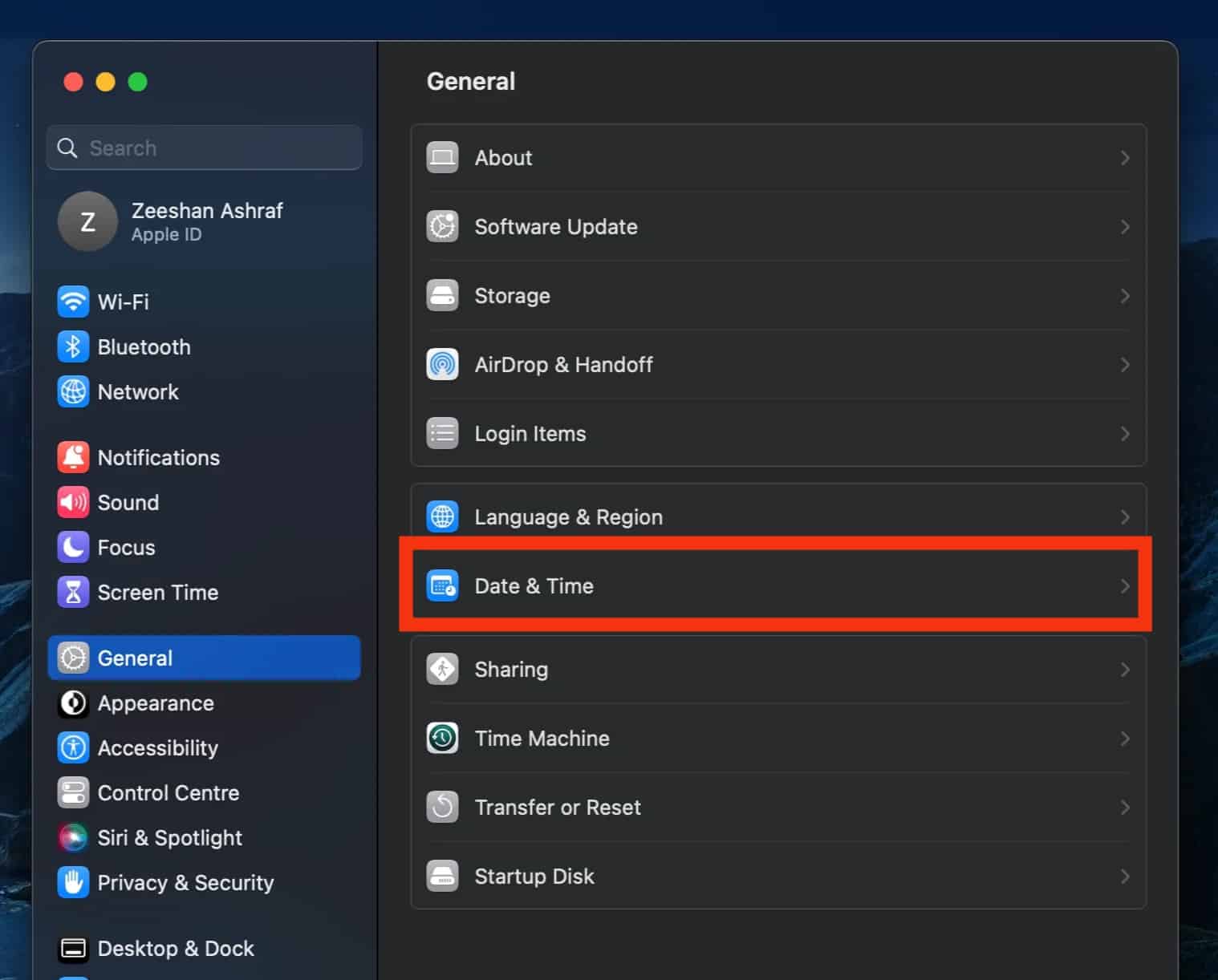Select Notifications label in sidebar
Screen dimensions: 1218x980
click(158, 457)
